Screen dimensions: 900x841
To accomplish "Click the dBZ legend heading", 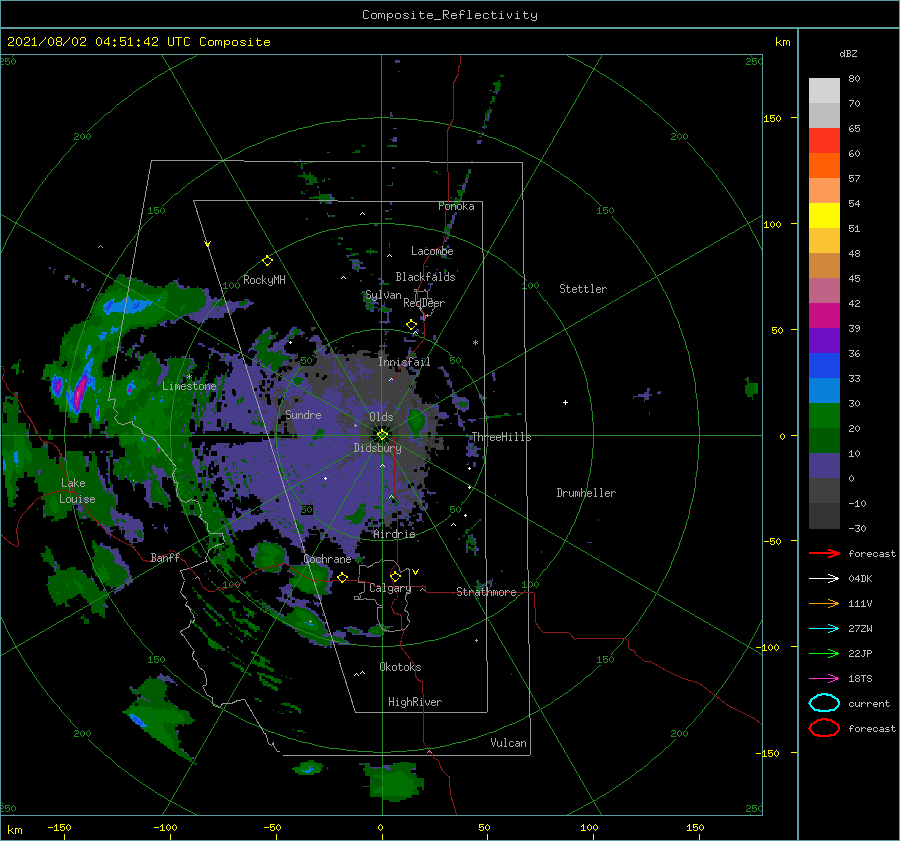I will (x=848, y=54).
